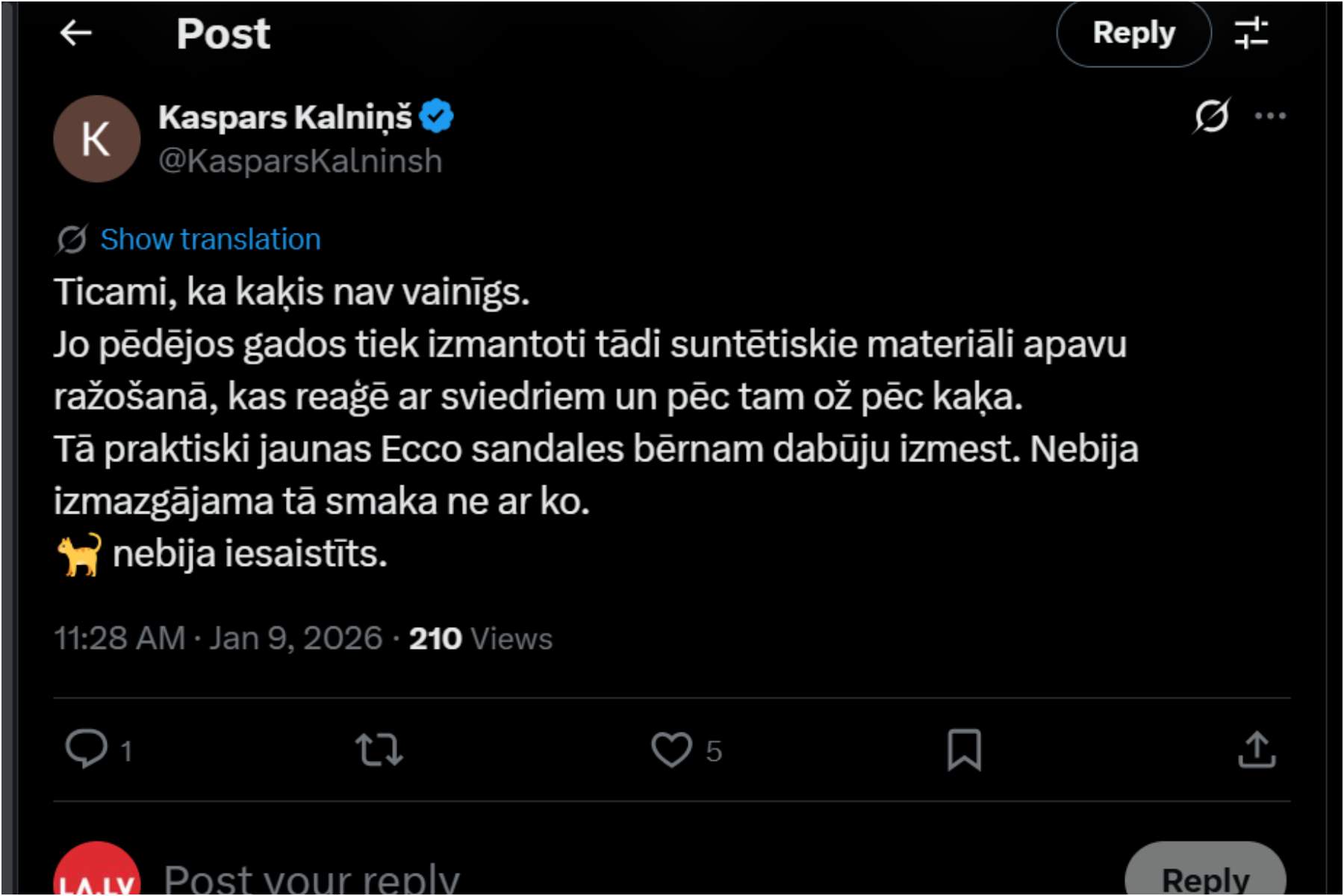Open reply sorting filter options icon
The image size is (1344, 896).
pyautogui.click(x=1251, y=33)
